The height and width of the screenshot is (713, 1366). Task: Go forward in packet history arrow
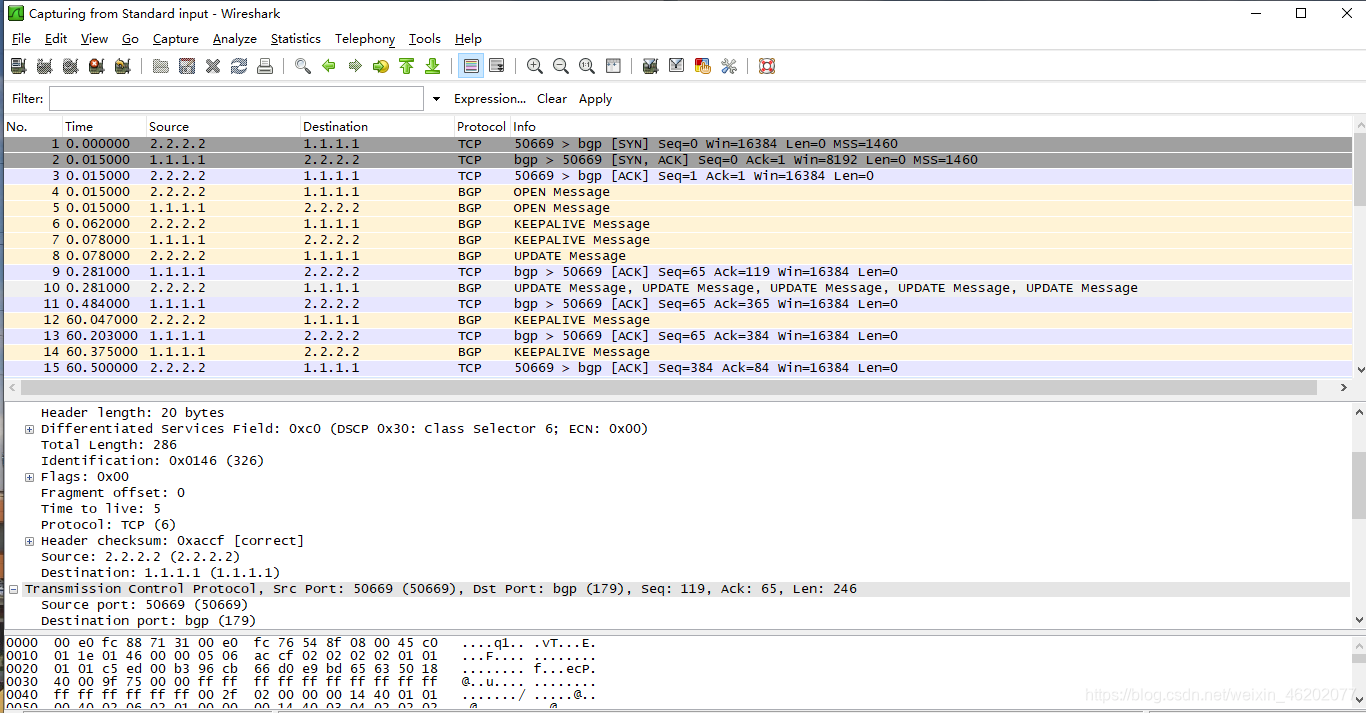coord(355,66)
